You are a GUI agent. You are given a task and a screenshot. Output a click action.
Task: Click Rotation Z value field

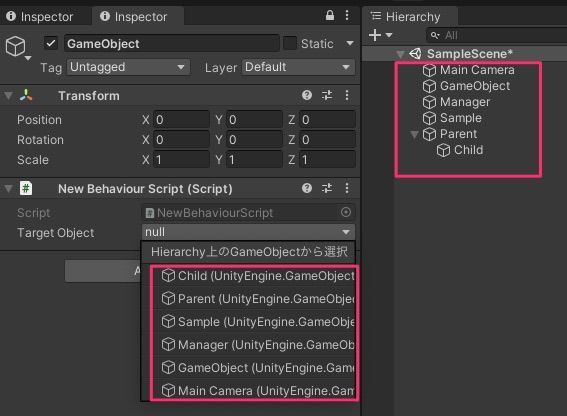click(328, 140)
